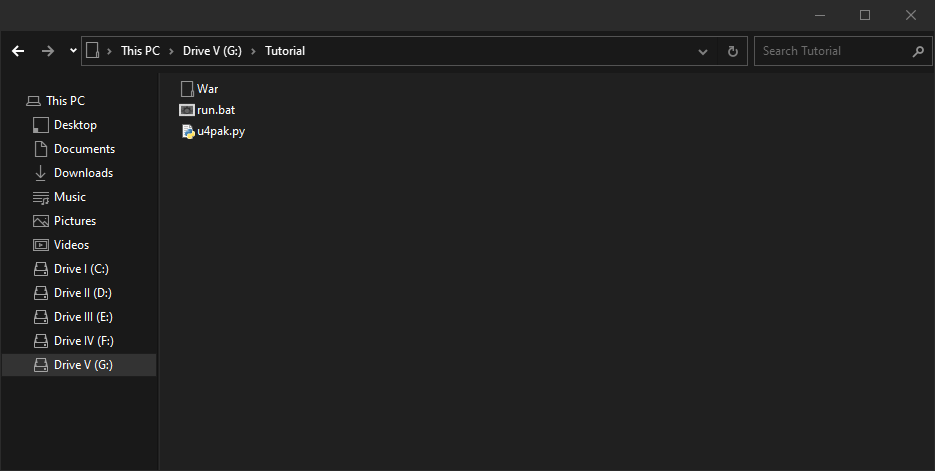Click the Music library icon
Screen dimensions: 935x471
tap(41, 197)
